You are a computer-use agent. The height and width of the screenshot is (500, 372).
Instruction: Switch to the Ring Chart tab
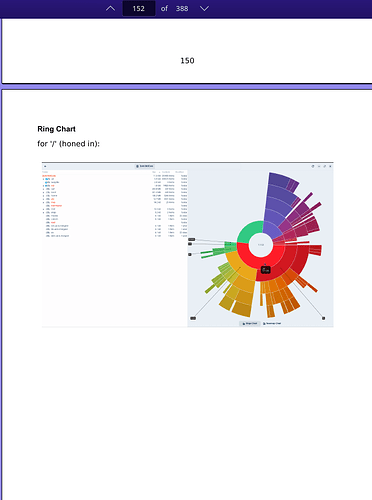click(x=250, y=323)
